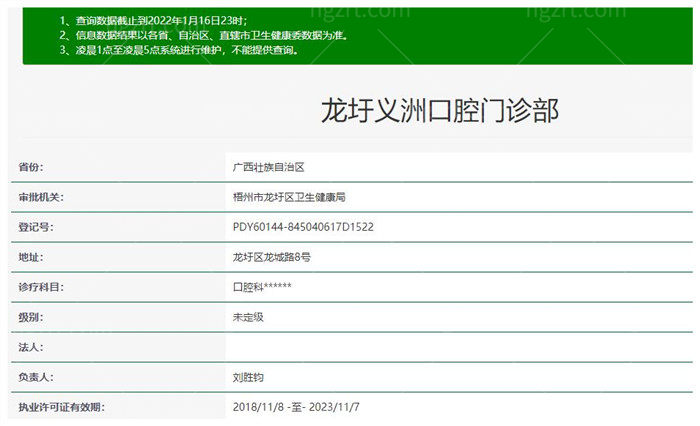
Task: Click the value 广西壮族自治区
Action: (x=268, y=167)
